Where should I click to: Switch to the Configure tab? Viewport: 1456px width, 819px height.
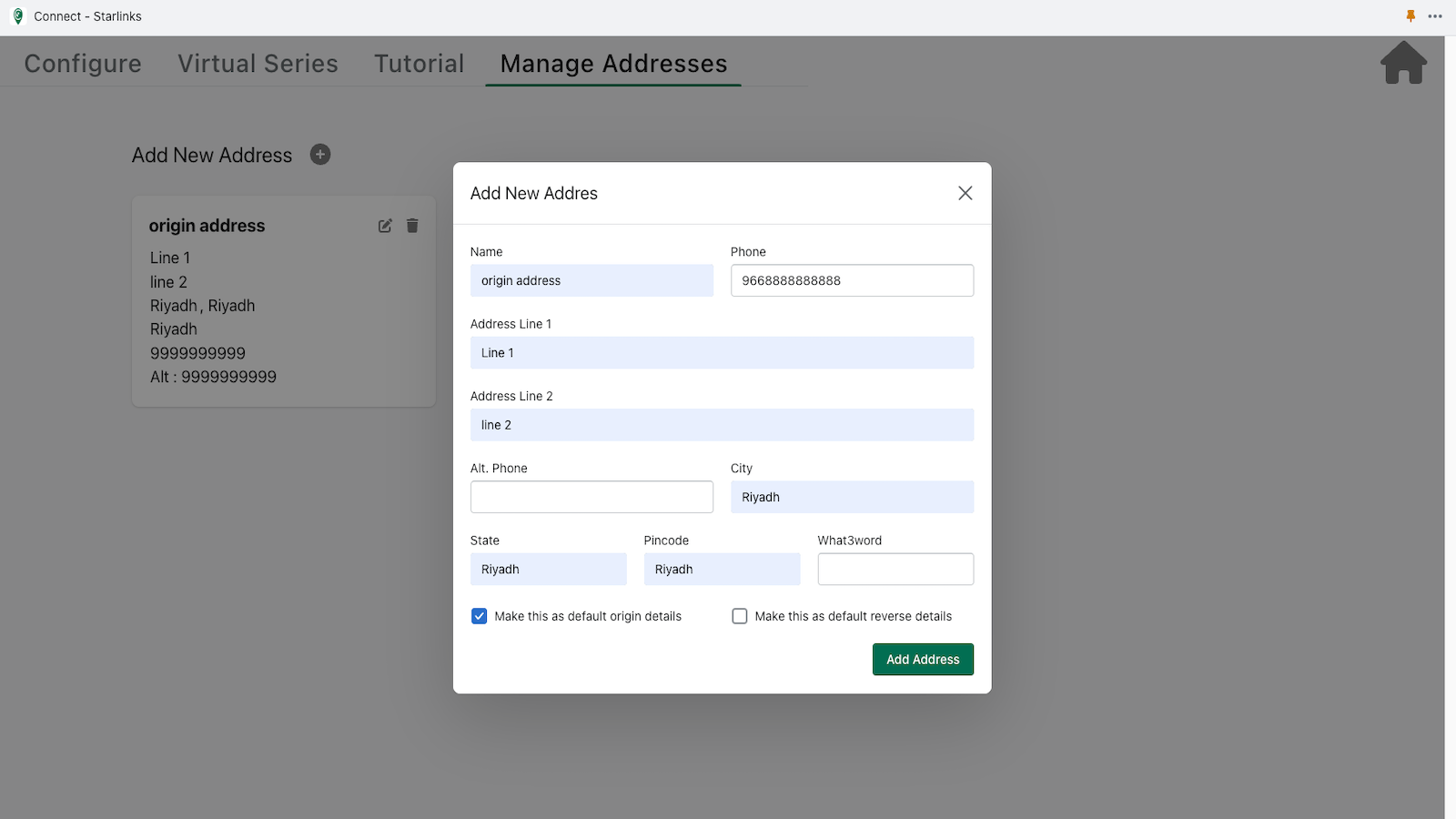[83, 64]
